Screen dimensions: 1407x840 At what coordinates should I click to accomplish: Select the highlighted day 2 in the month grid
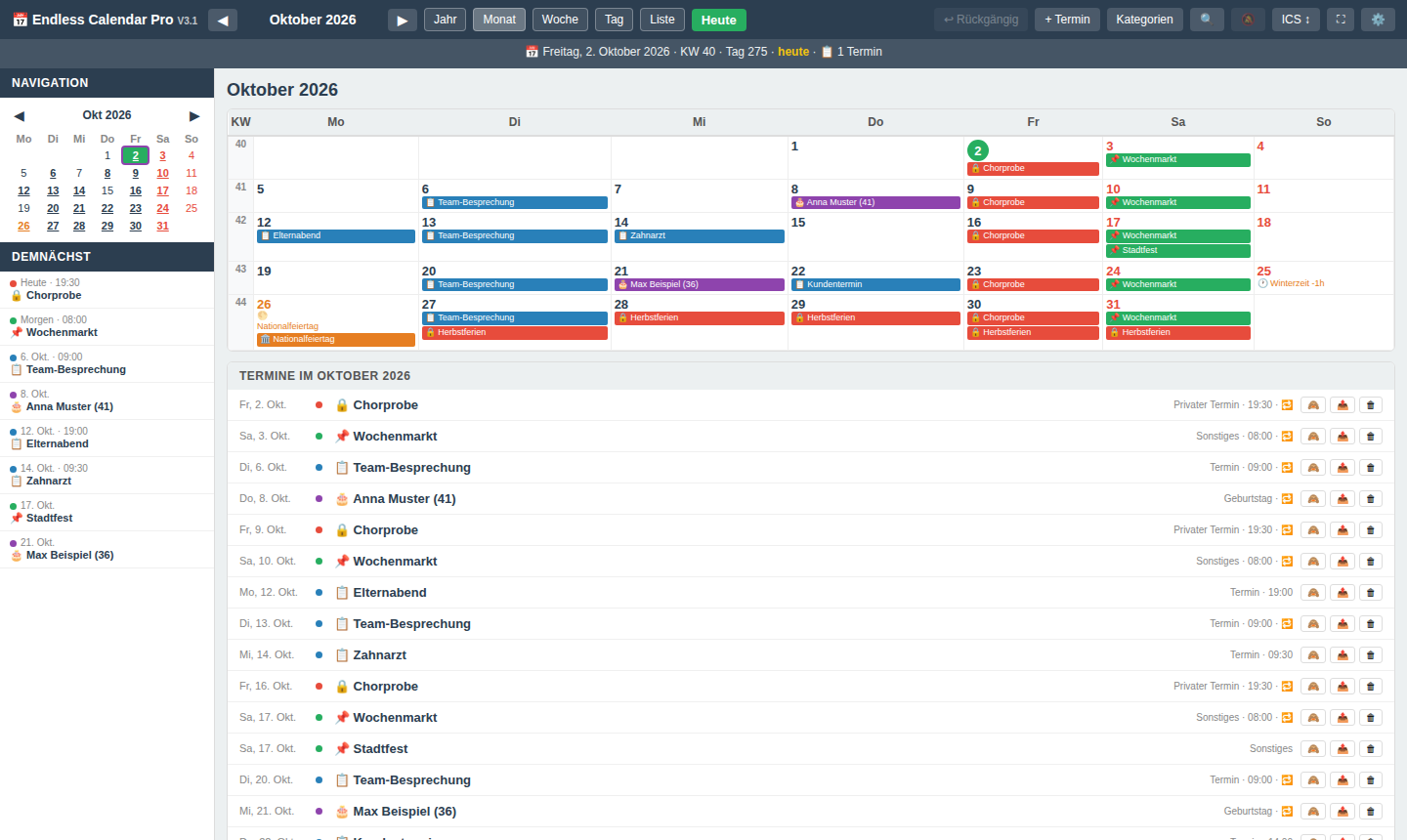(x=978, y=150)
